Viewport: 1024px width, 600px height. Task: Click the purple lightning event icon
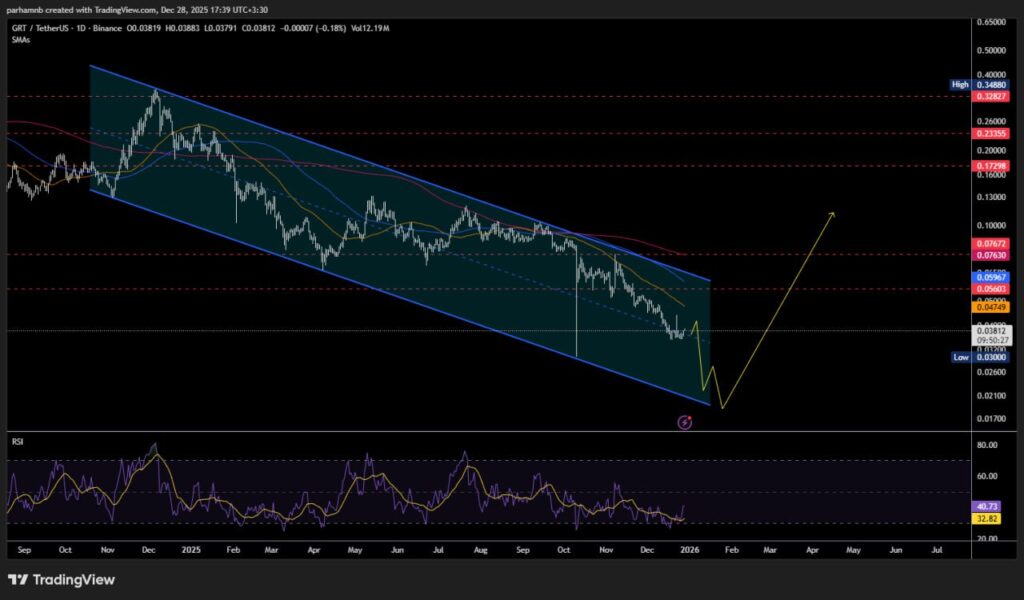pos(685,423)
